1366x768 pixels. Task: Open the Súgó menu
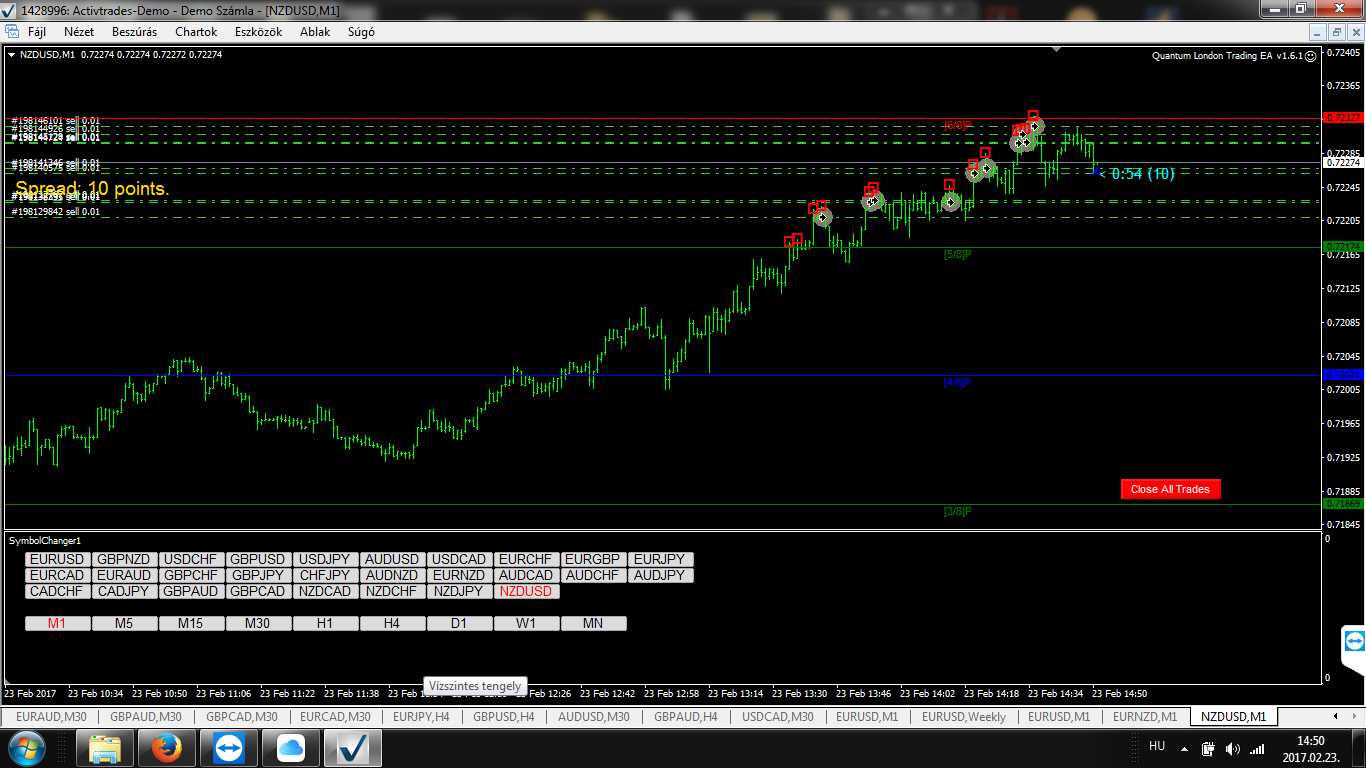[361, 32]
